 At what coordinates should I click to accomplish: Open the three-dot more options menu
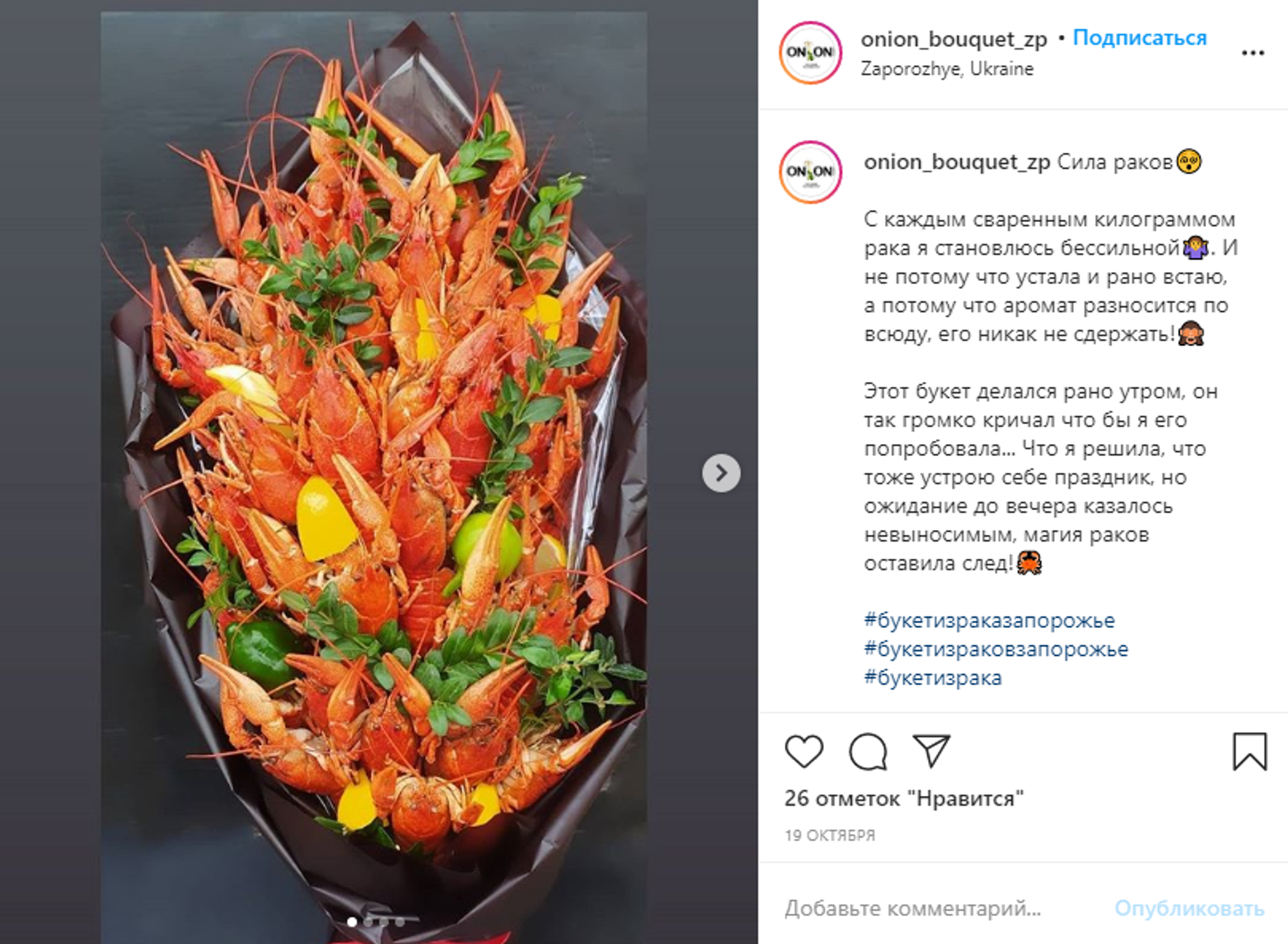pos(1253,53)
